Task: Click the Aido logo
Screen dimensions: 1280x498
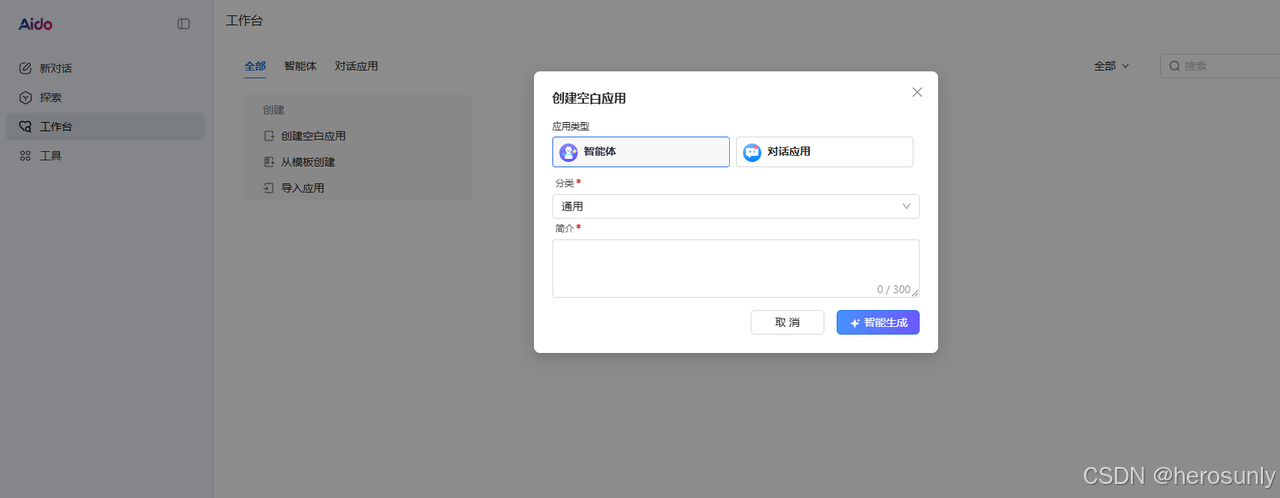Action: (x=35, y=23)
